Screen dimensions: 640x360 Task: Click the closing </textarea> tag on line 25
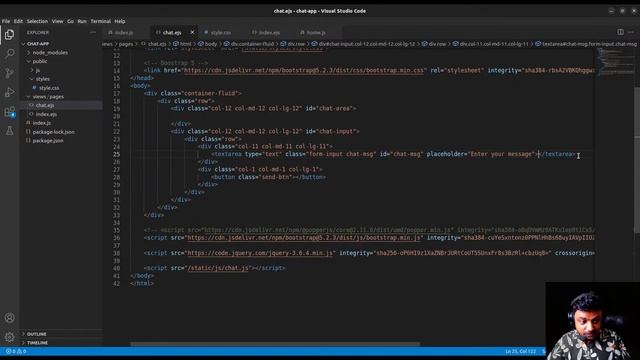tap(557, 154)
